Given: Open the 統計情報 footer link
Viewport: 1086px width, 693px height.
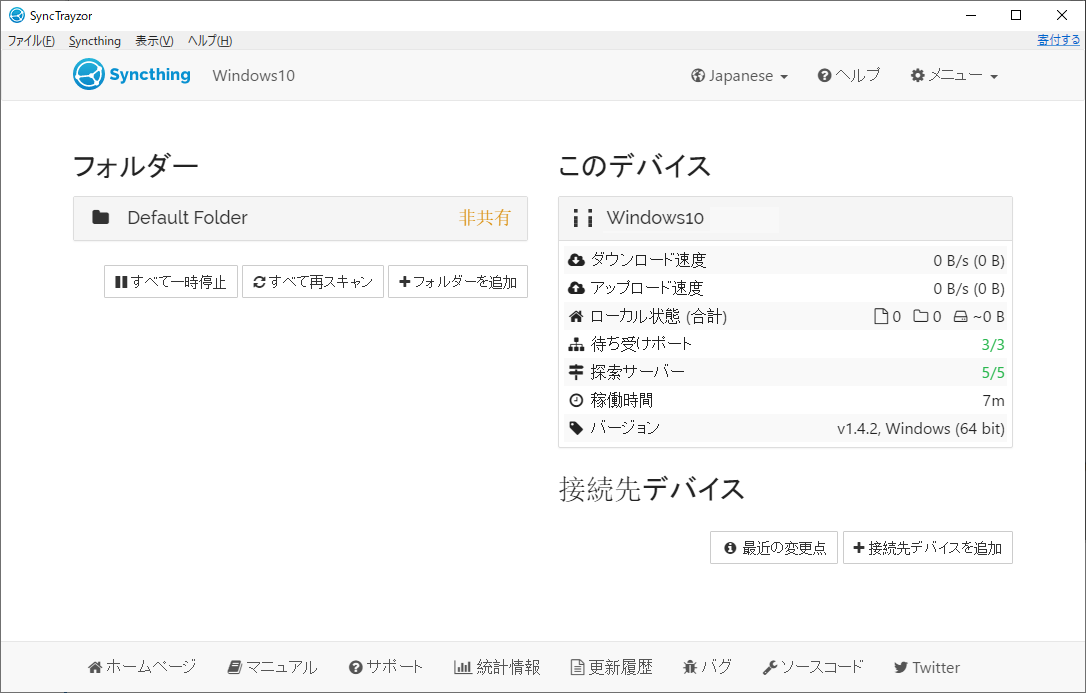Looking at the screenshot, I should pos(497,667).
